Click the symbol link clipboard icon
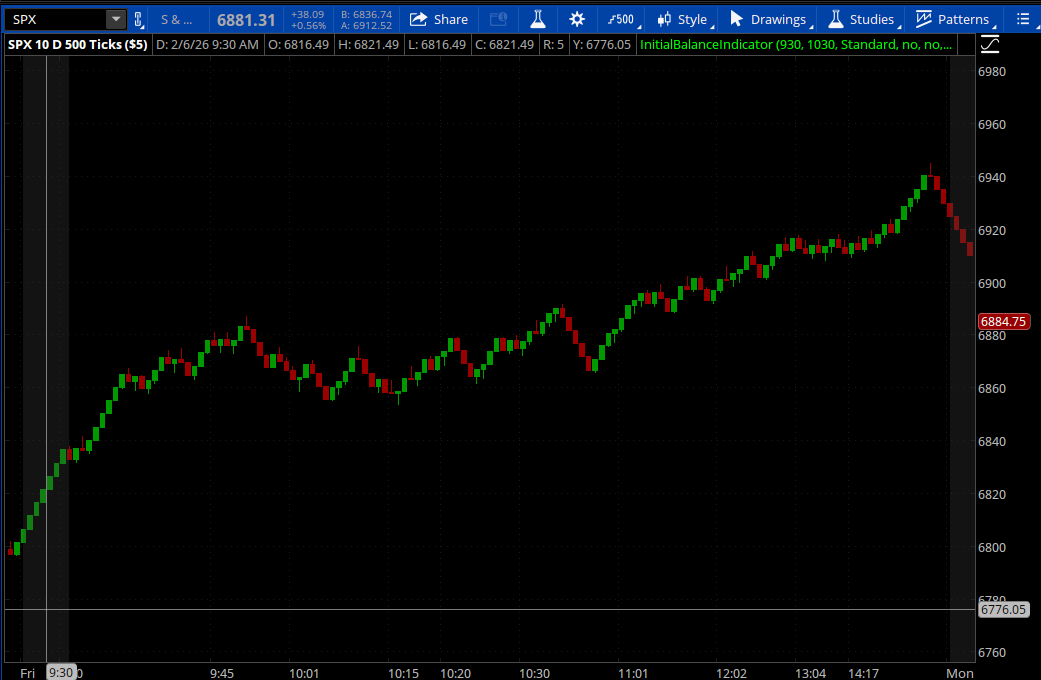The width and height of the screenshot is (1041, 680). click(x=138, y=19)
